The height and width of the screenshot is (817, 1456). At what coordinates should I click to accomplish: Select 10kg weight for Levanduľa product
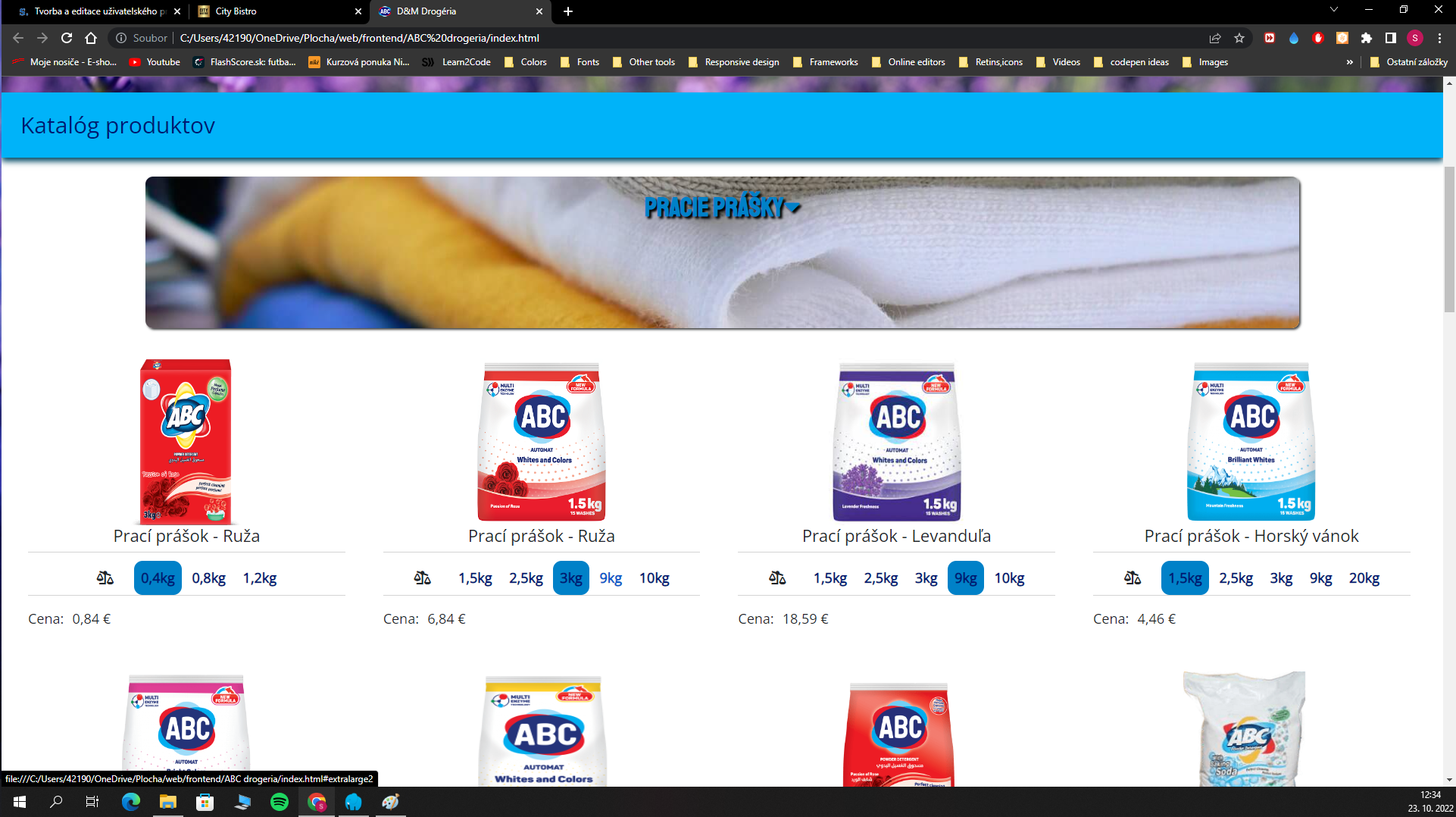[1010, 578]
